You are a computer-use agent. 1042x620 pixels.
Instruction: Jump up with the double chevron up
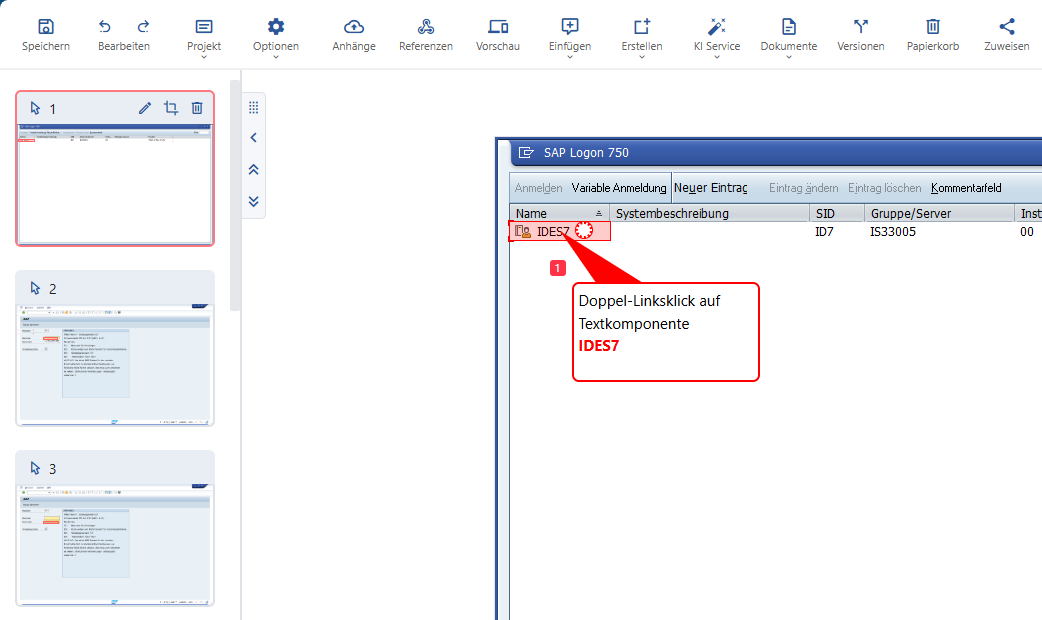tap(254, 169)
